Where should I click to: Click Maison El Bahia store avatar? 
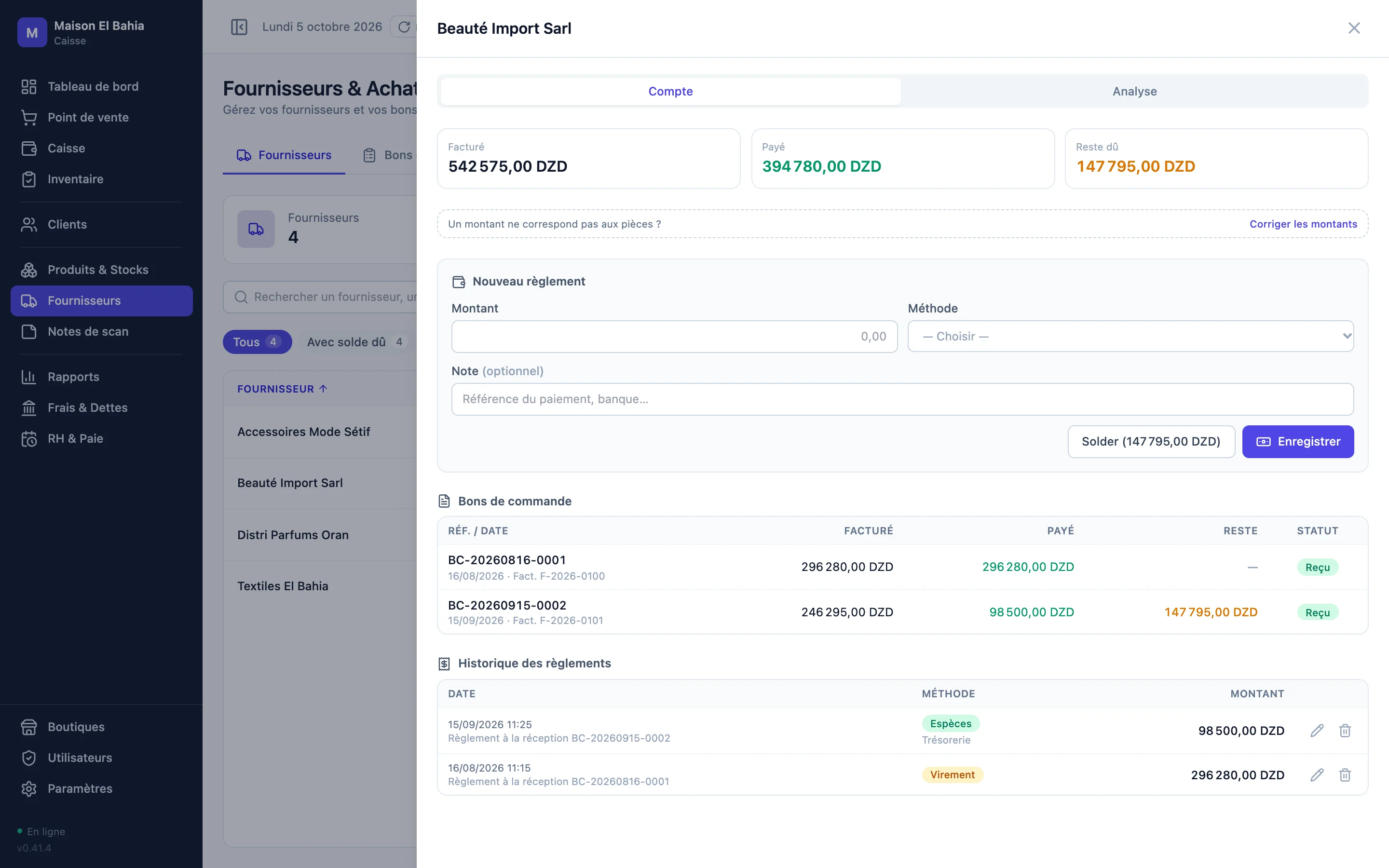tap(32, 33)
